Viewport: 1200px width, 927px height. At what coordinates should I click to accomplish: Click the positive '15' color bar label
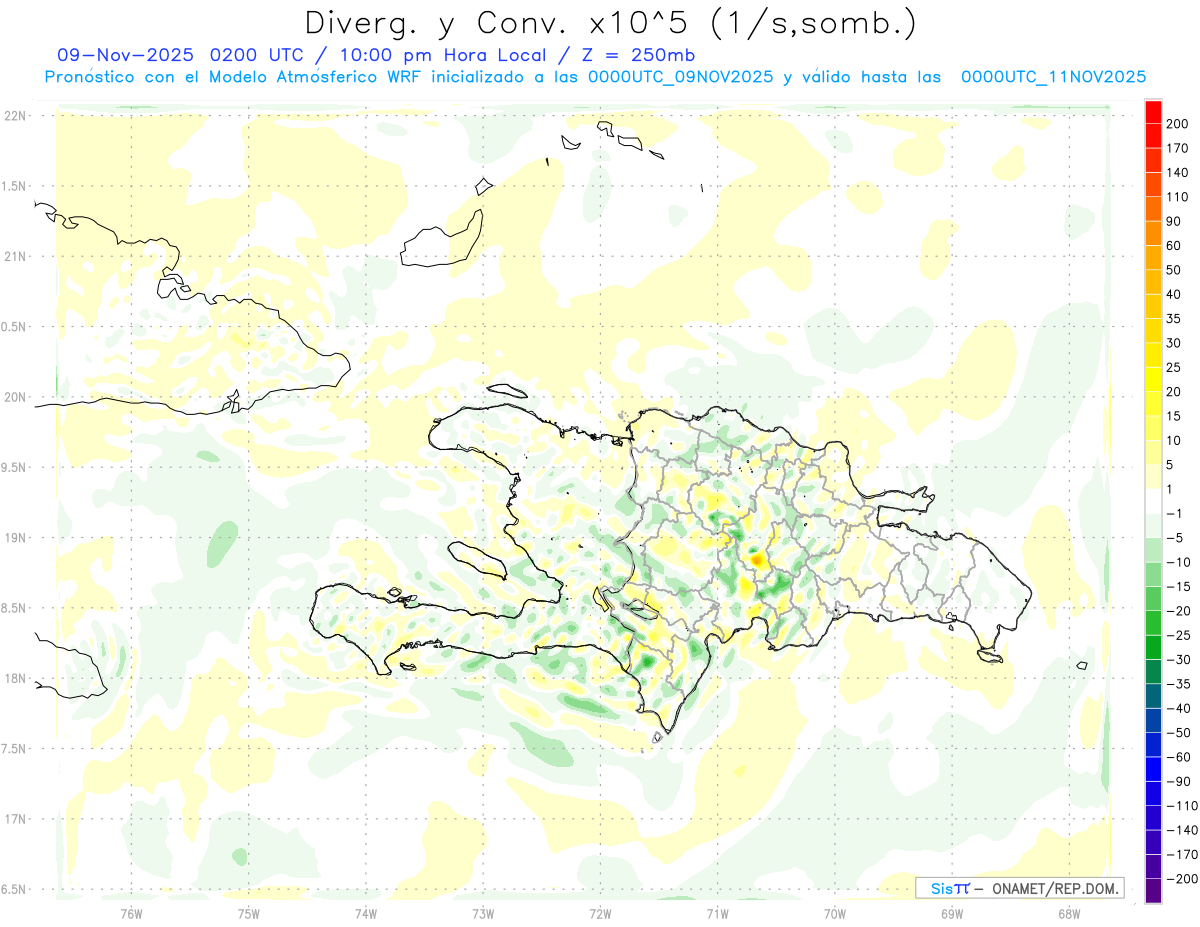point(1176,416)
